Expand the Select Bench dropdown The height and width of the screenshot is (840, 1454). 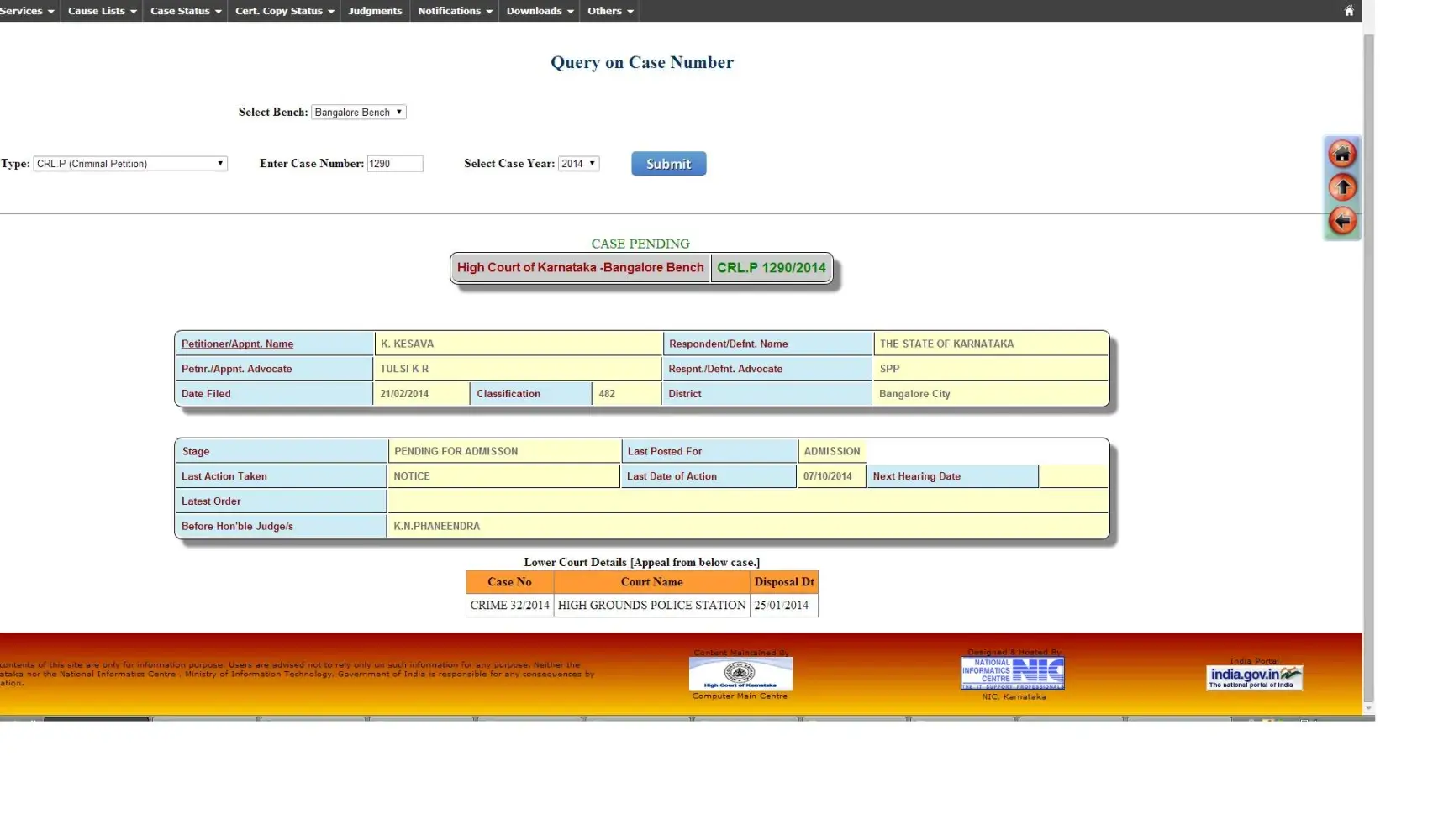point(358,113)
